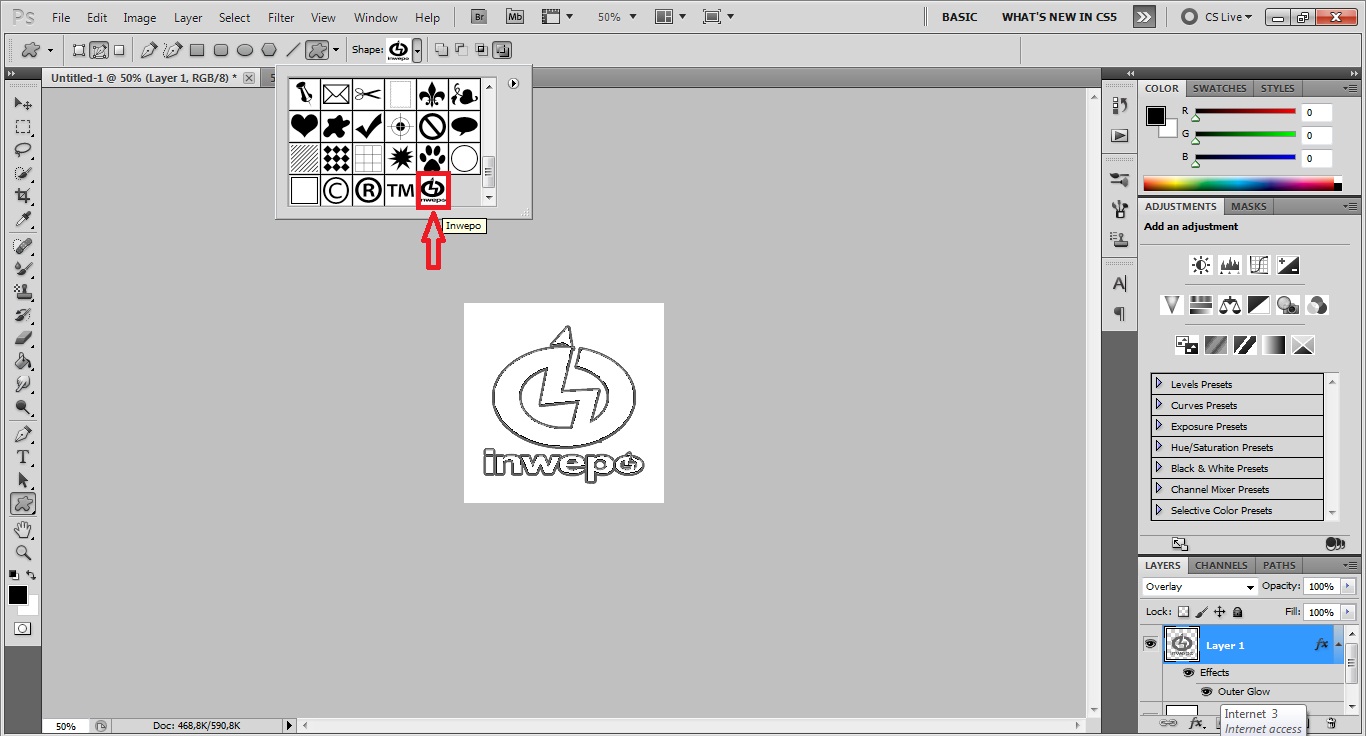1366x736 pixels.
Task: Add a Curves adjustment
Action: tap(1259, 265)
